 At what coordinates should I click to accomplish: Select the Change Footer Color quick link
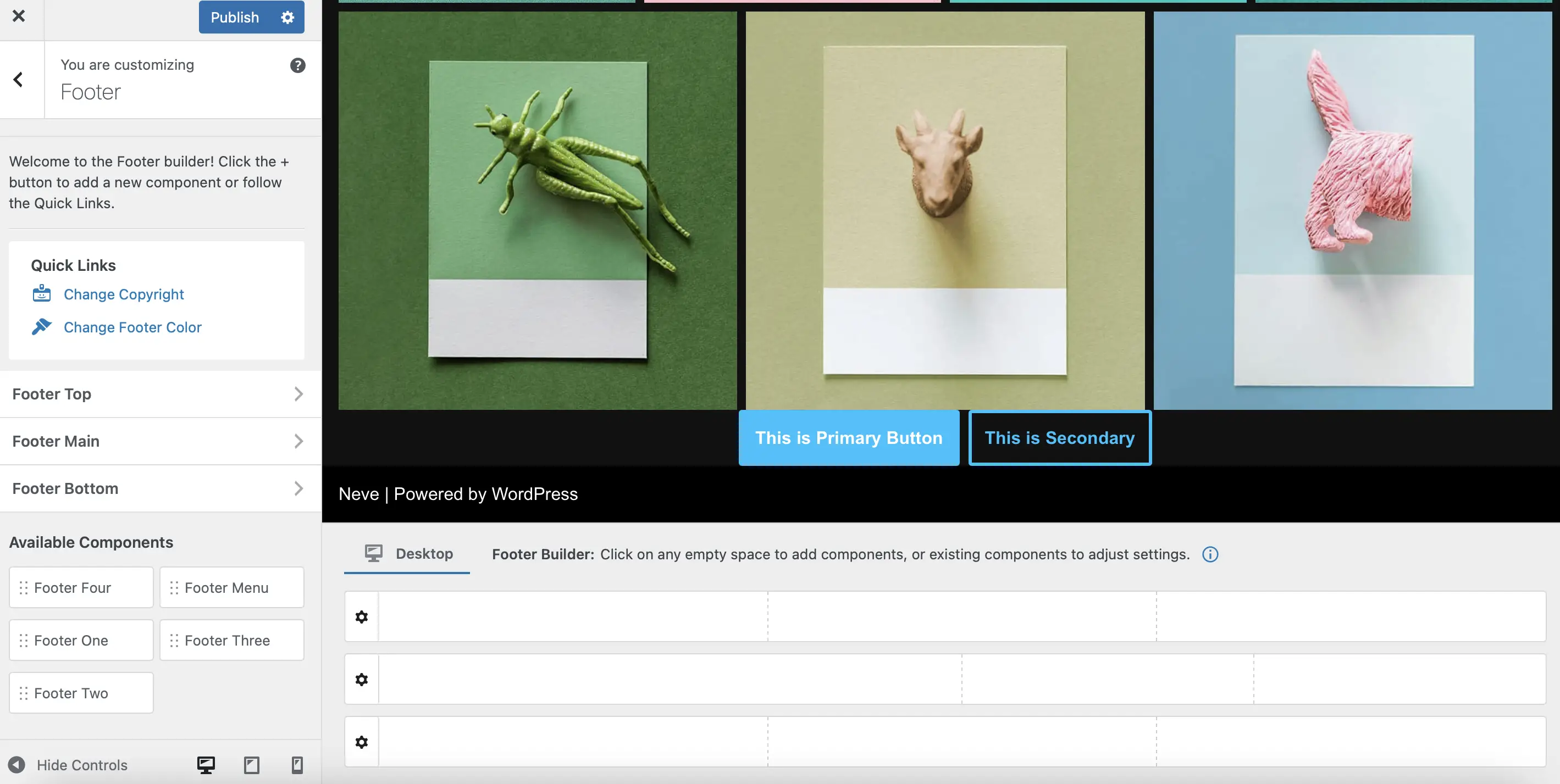point(133,327)
